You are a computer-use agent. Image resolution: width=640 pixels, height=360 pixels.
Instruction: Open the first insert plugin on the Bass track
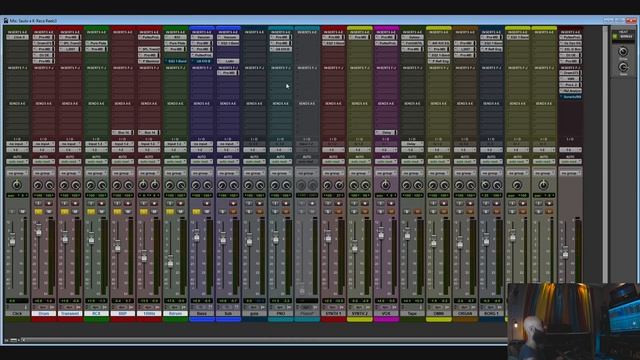pyautogui.click(x=202, y=37)
